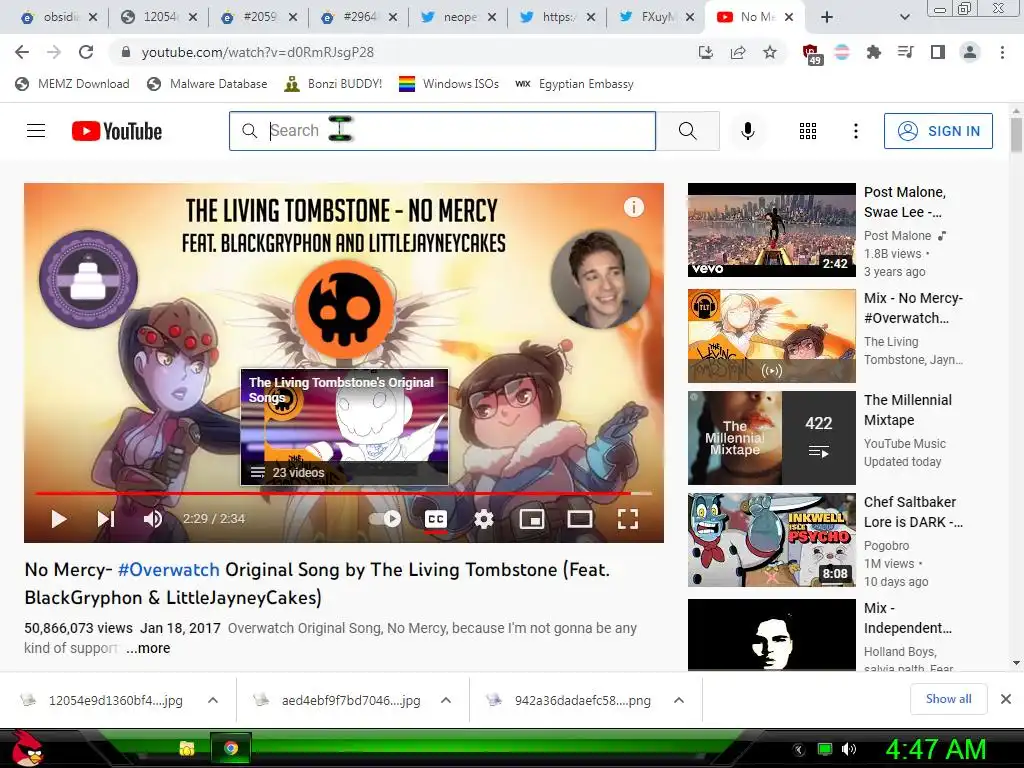Switch to the #2059 browser tab

(259, 17)
